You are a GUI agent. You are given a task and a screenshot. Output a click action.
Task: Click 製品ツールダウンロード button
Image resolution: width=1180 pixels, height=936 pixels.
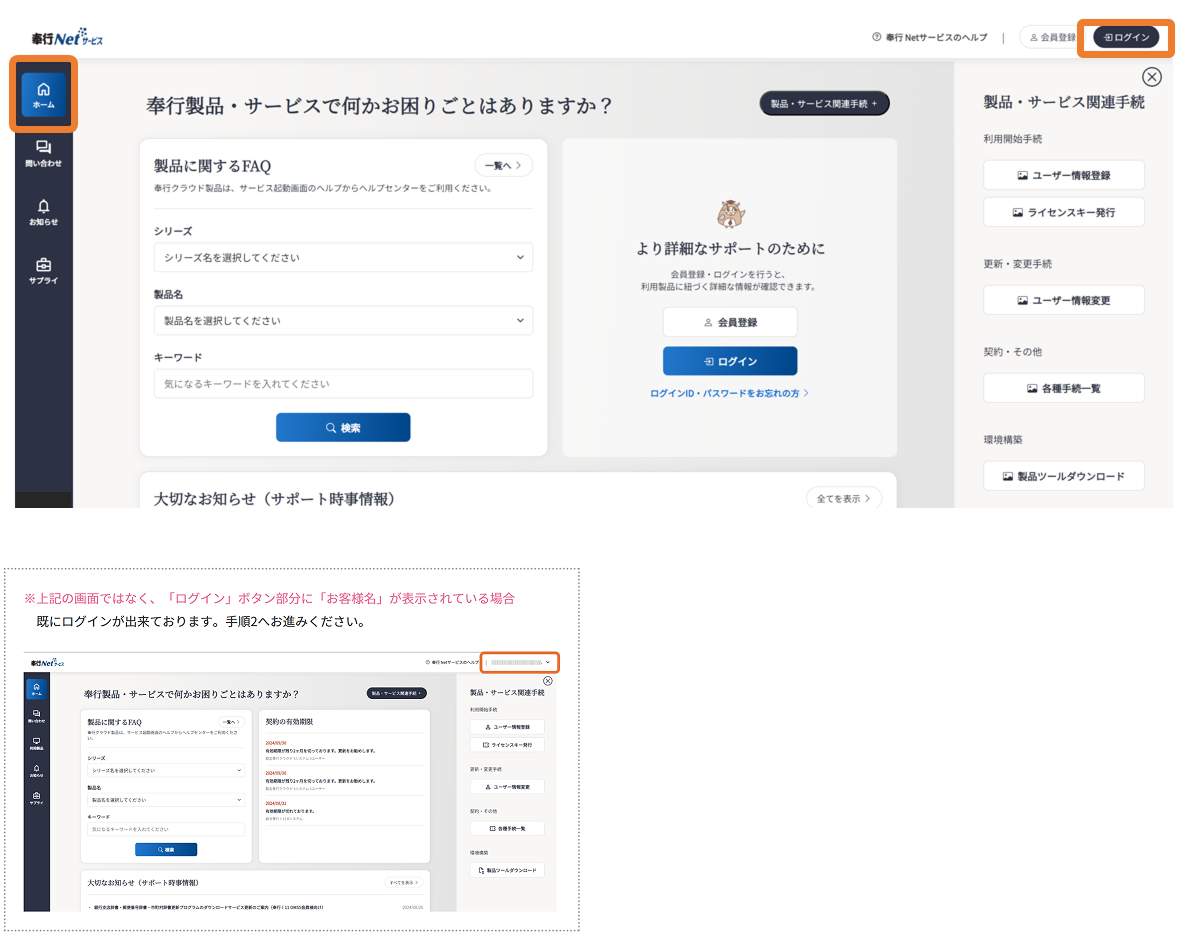tap(1063, 476)
